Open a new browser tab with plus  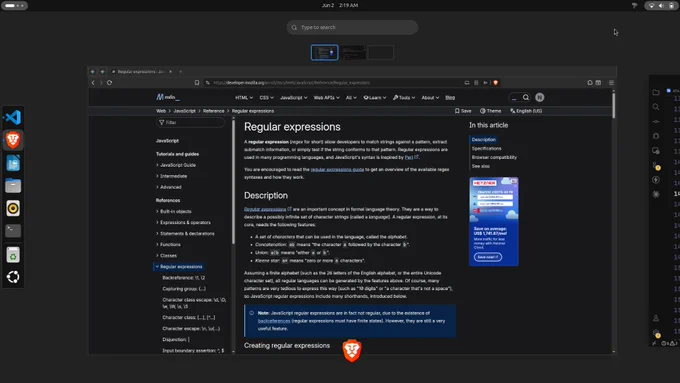point(181,72)
